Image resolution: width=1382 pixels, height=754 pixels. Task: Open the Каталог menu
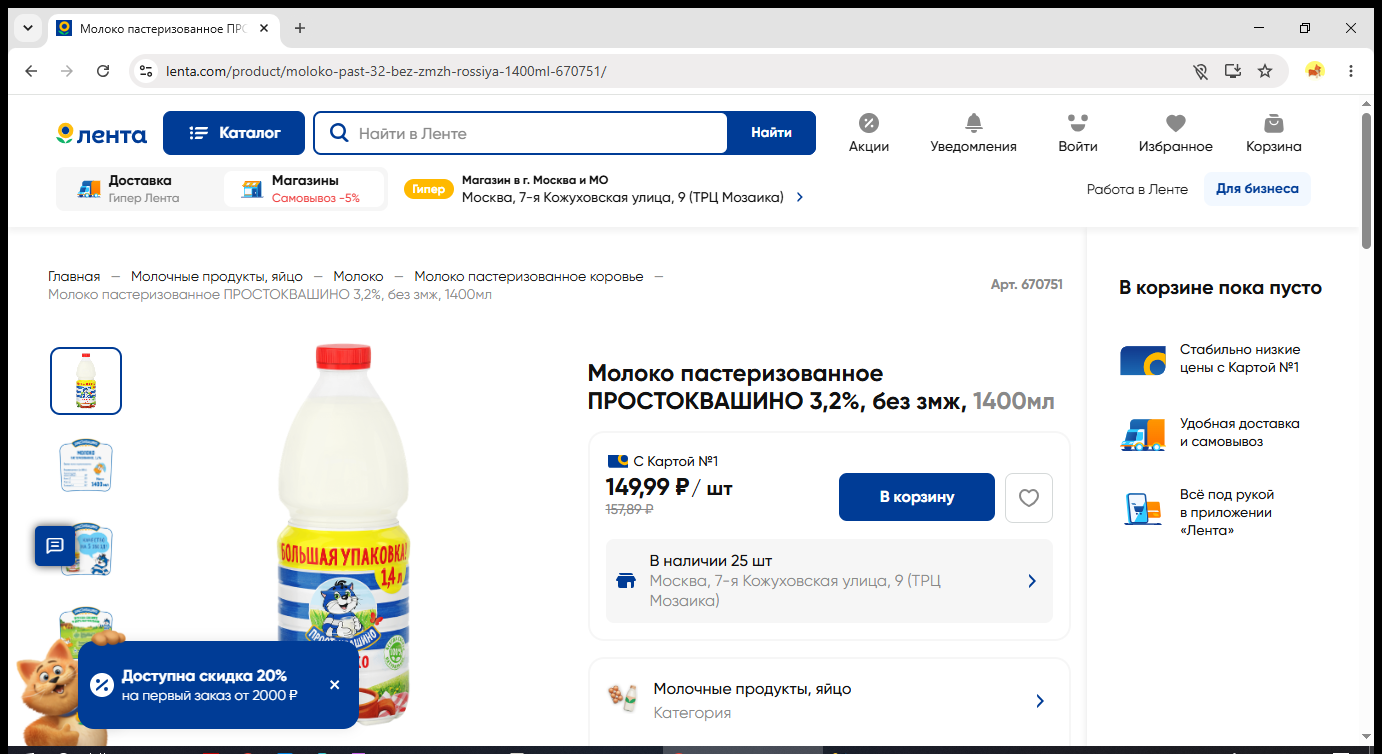(x=234, y=133)
